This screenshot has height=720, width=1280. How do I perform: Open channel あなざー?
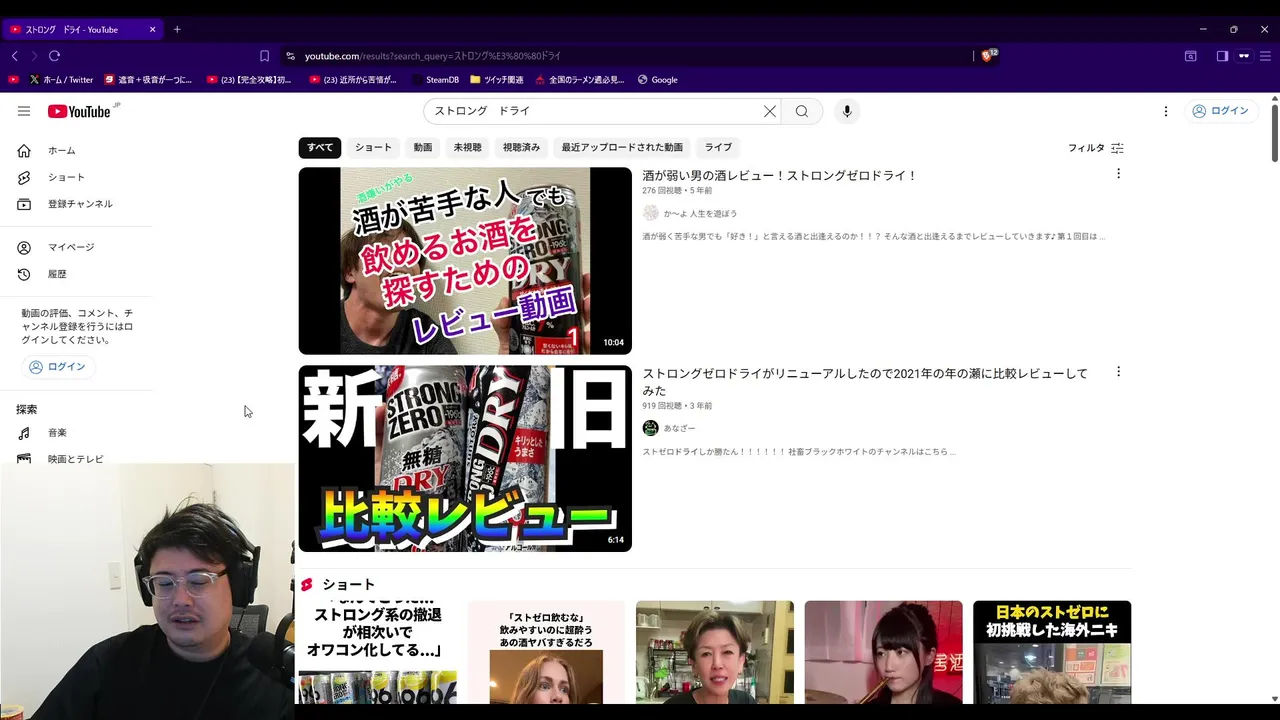pyautogui.click(x=680, y=428)
